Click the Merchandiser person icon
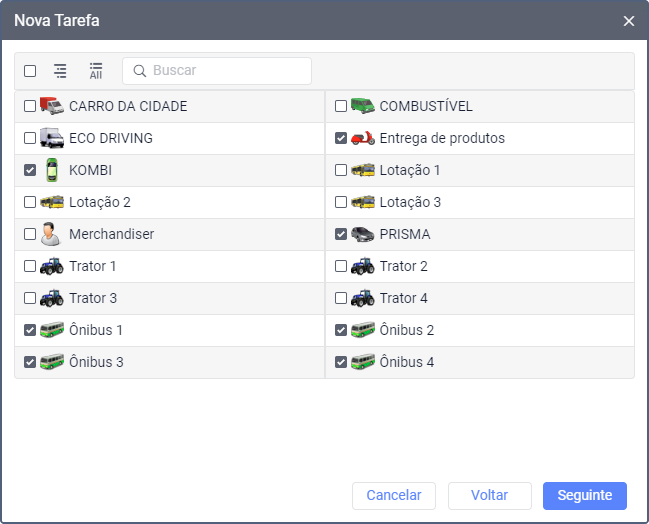This screenshot has height=524, width=649. click(x=51, y=234)
